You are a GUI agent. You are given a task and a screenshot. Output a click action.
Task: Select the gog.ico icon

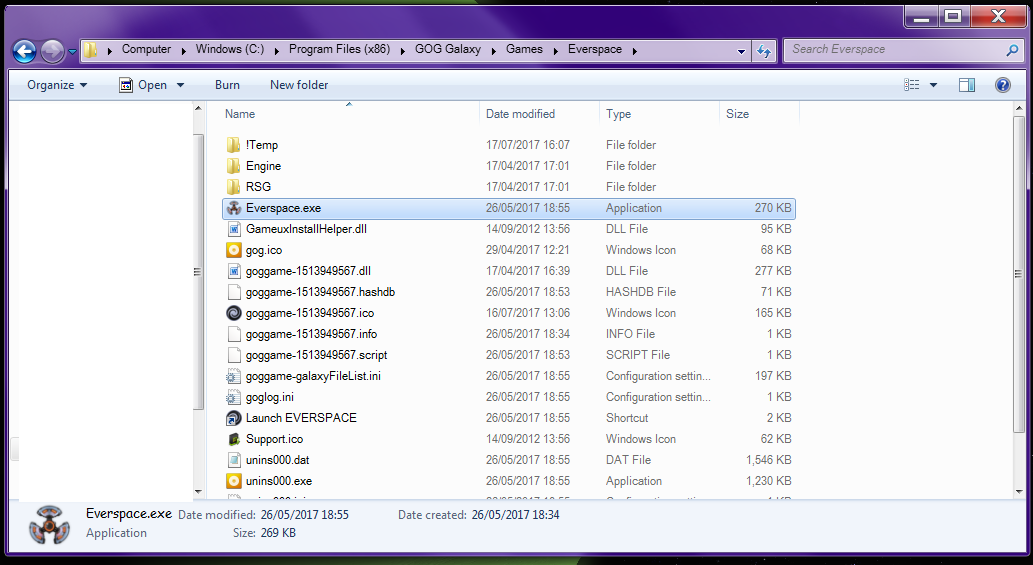233,250
